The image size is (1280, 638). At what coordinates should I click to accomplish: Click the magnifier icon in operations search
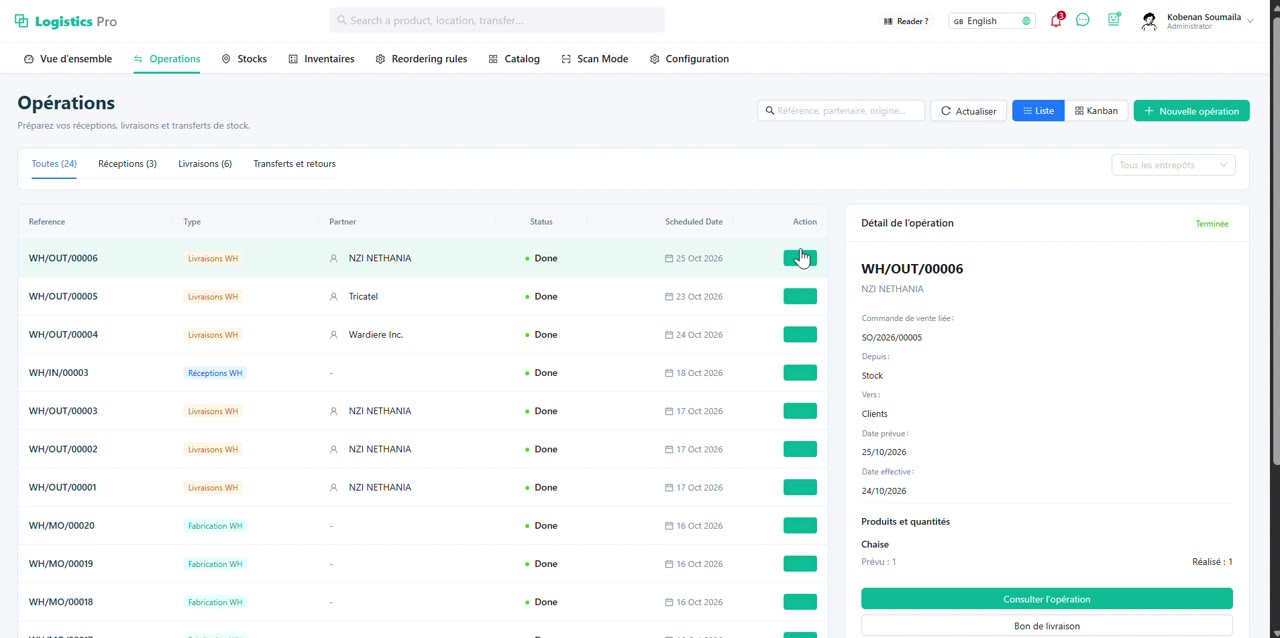[769, 111]
